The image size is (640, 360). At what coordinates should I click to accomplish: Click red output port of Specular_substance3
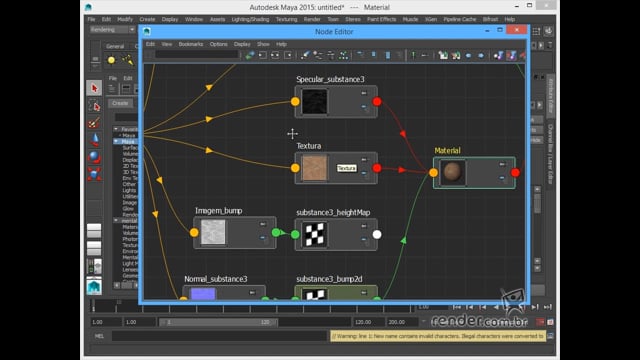click(377, 101)
